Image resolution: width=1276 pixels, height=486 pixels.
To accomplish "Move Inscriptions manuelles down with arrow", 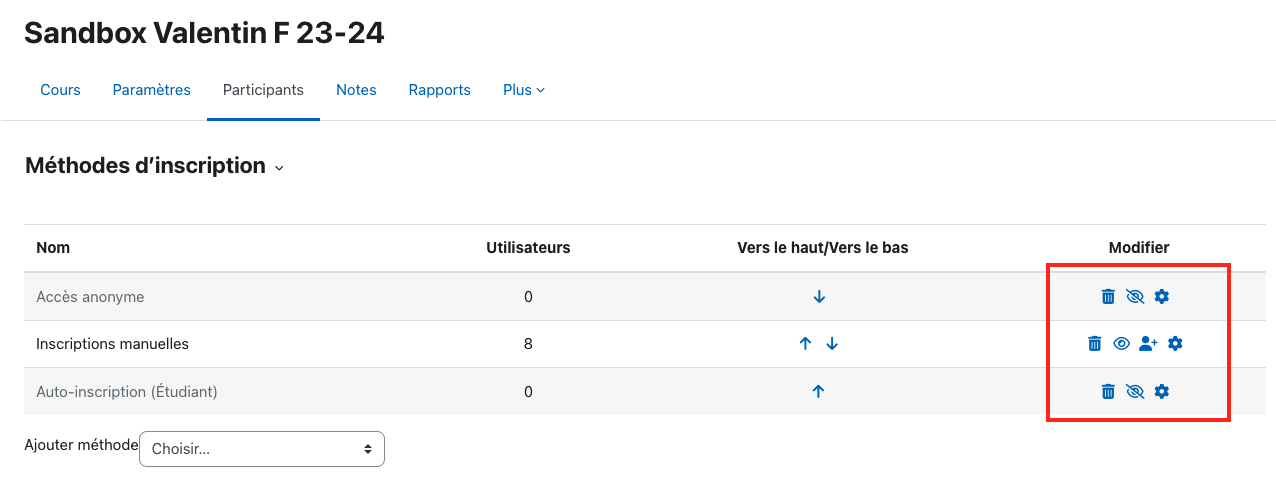I will click(x=832, y=343).
